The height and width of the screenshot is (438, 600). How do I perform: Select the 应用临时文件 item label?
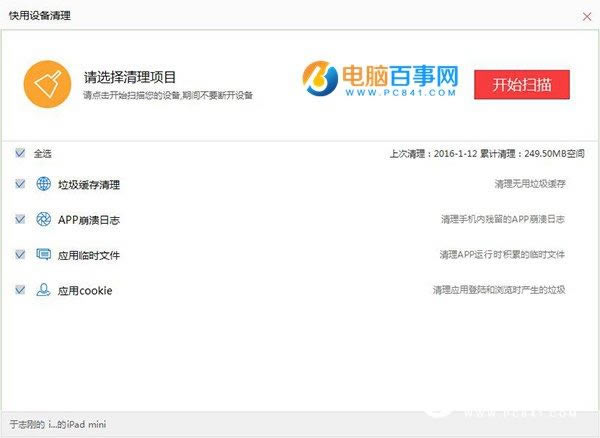click(x=89, y=256)
